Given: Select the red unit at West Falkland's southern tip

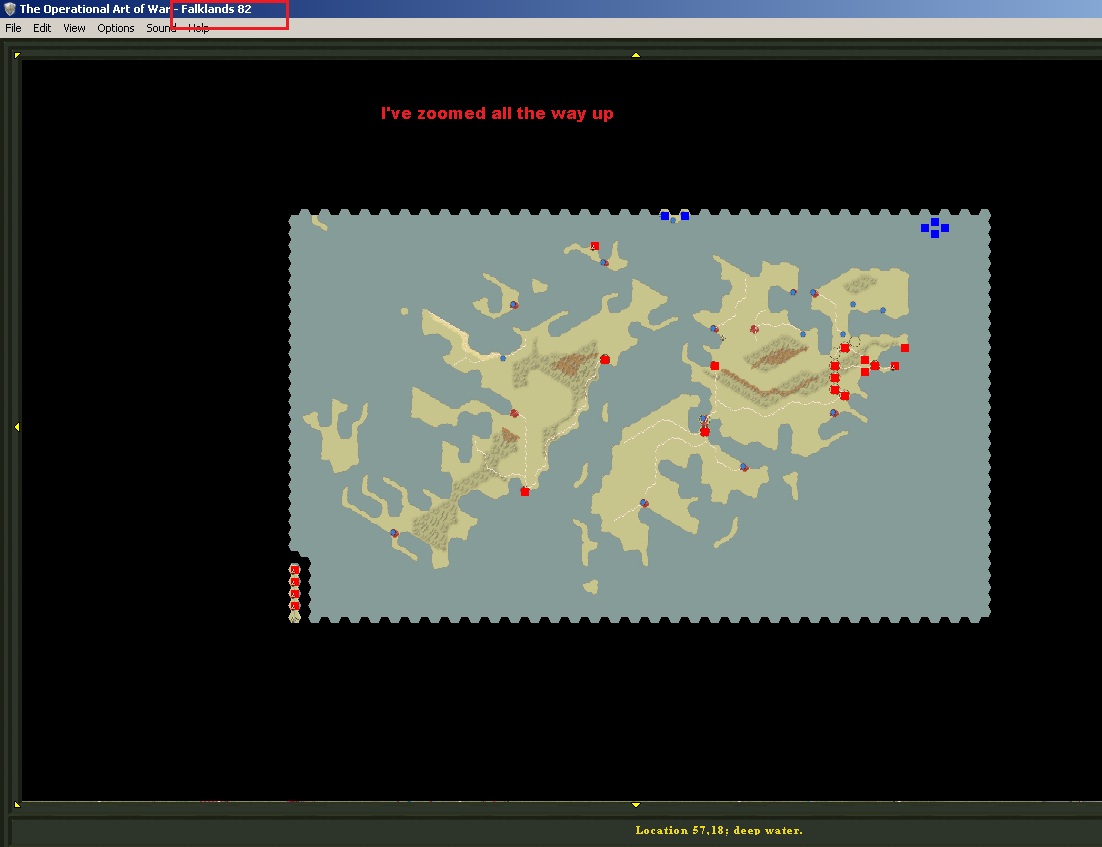Looking at the screenshot, I should point(524,491).
